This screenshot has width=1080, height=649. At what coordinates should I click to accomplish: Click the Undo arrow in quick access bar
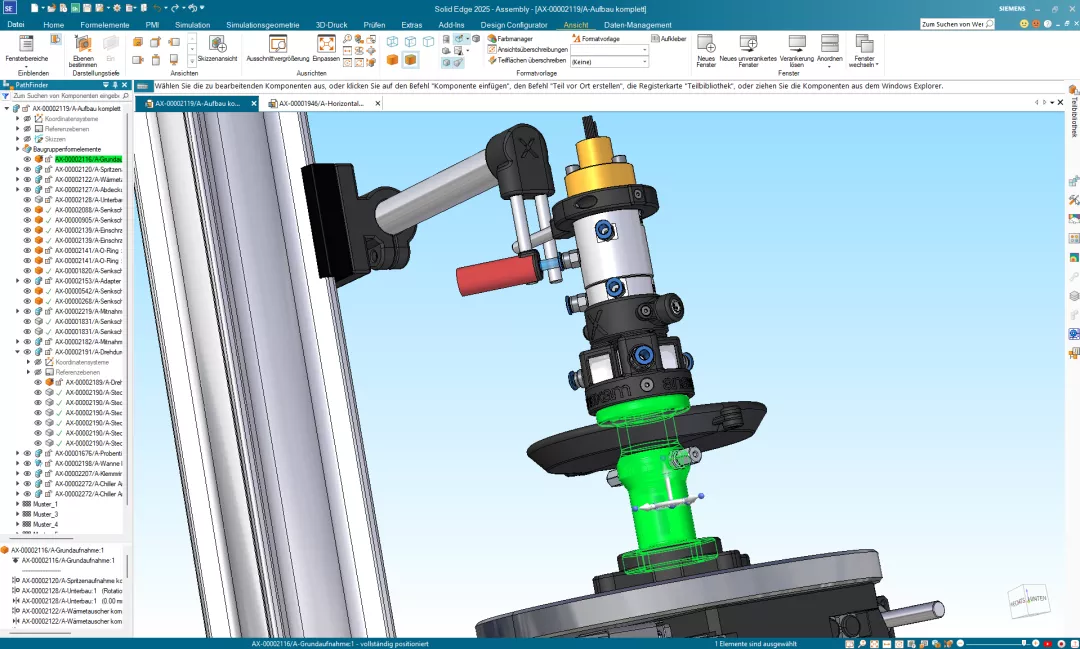point(157,8)
